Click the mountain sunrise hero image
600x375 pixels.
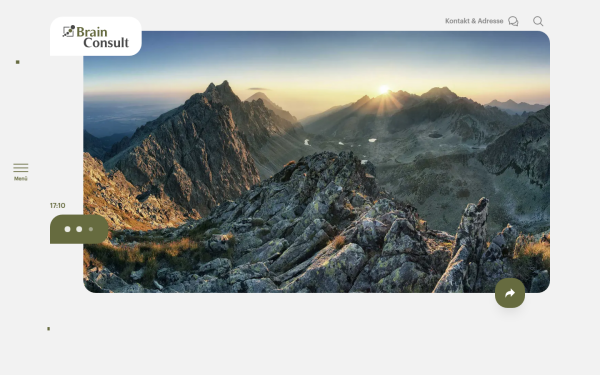pyautogui.click(x=316, y=162)
